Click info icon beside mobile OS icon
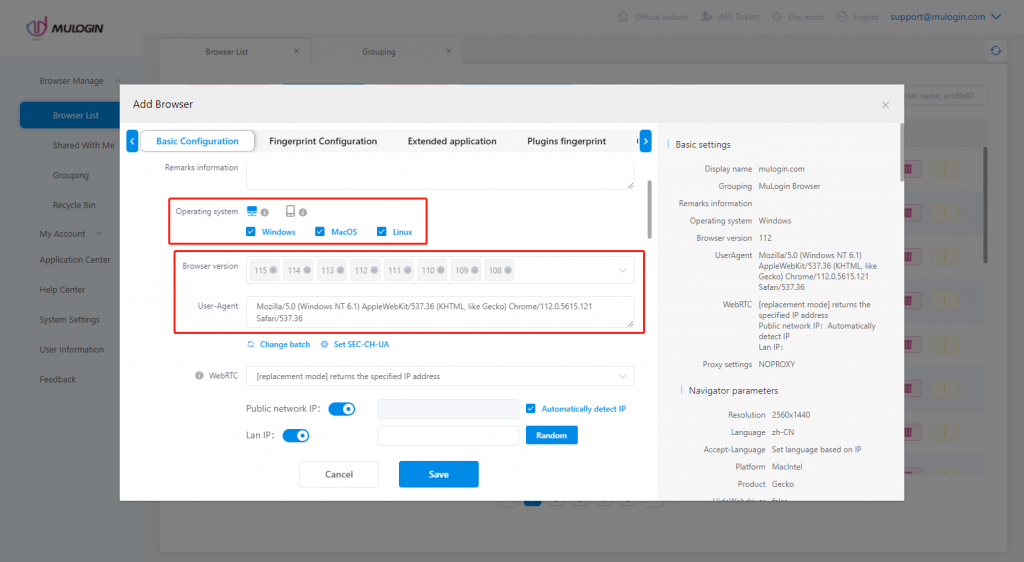 [x=303, y=212]
